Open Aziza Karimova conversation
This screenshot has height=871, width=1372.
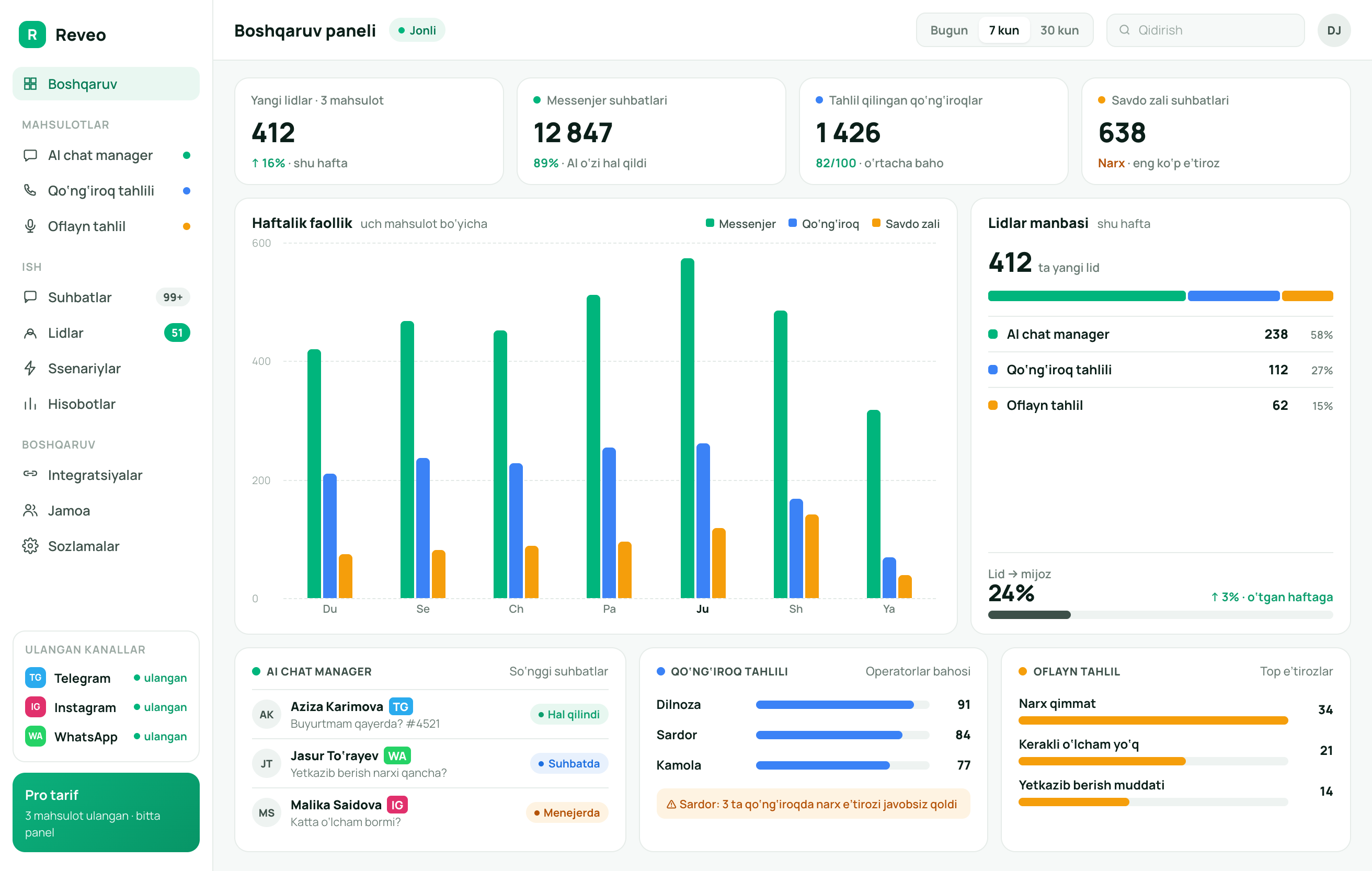pos(430,714)
